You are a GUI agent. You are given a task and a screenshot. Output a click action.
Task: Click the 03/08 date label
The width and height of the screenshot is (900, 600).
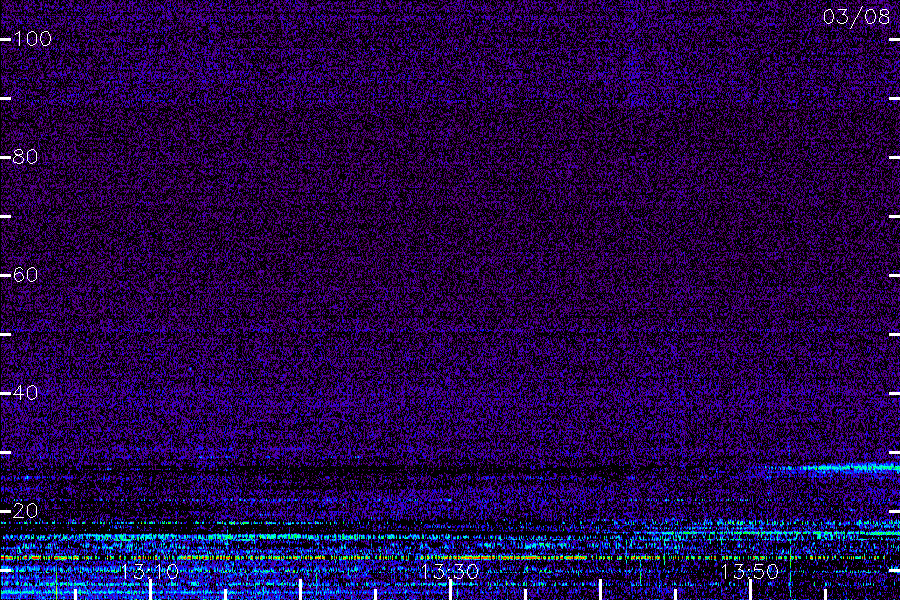tap(856, 17)
